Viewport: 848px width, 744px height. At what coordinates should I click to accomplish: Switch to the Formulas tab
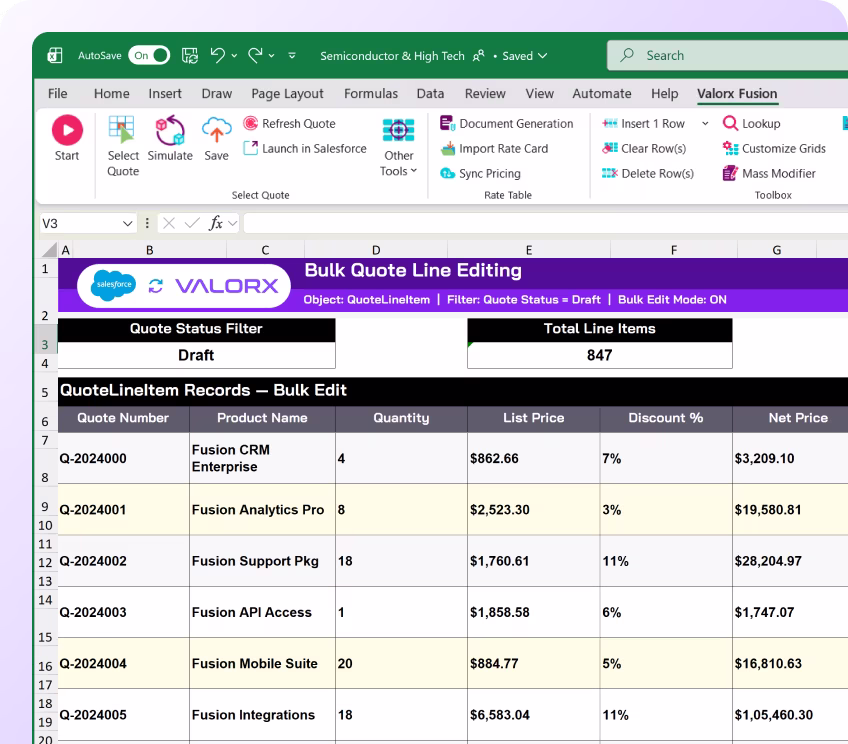[x=371, y=94]
